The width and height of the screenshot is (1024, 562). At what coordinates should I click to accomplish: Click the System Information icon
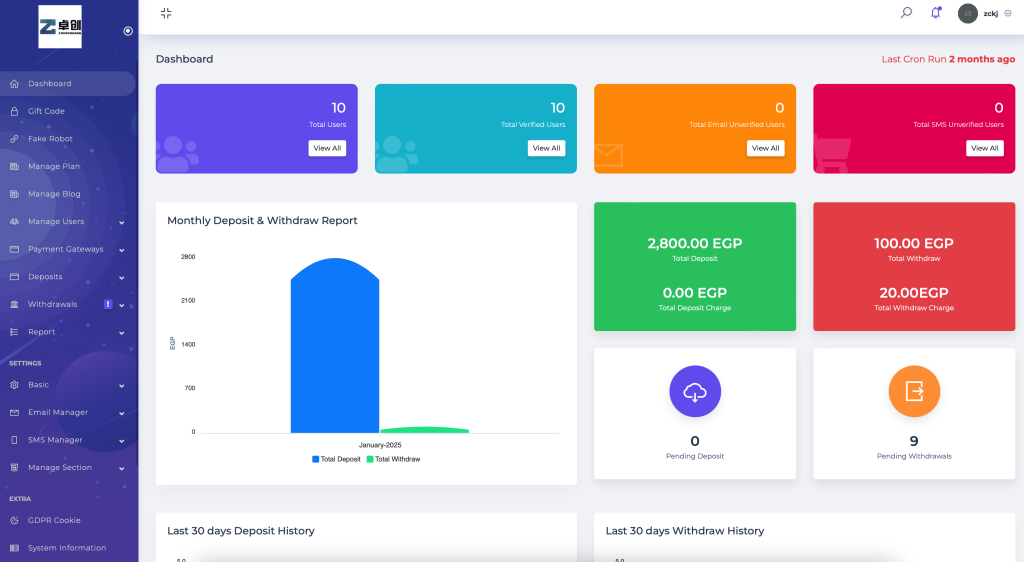(x=14, y=548)
